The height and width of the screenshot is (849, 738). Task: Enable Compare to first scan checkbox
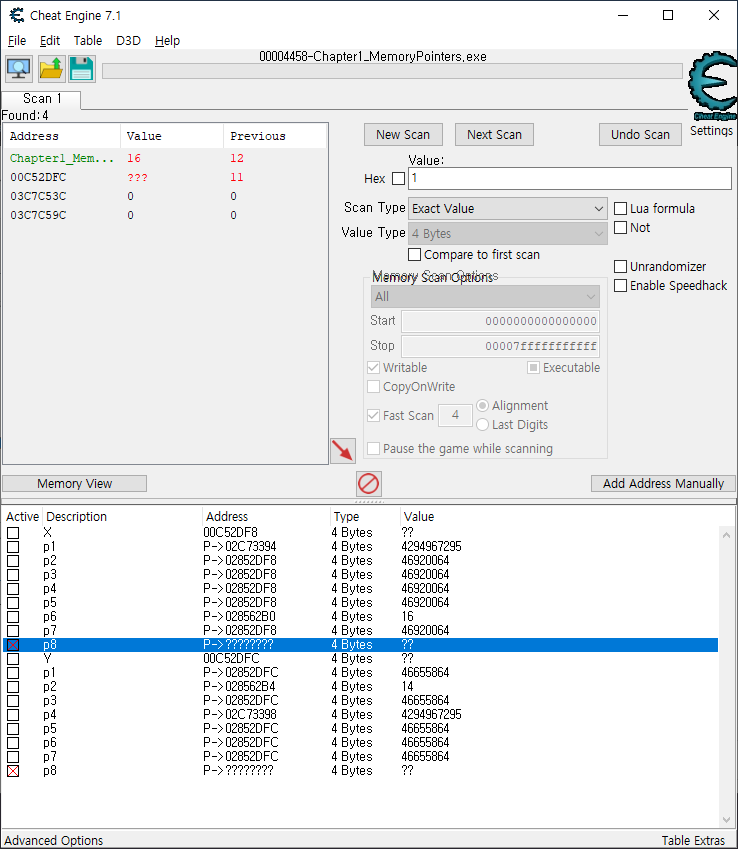pyautogui.click(x=414, y=254)
